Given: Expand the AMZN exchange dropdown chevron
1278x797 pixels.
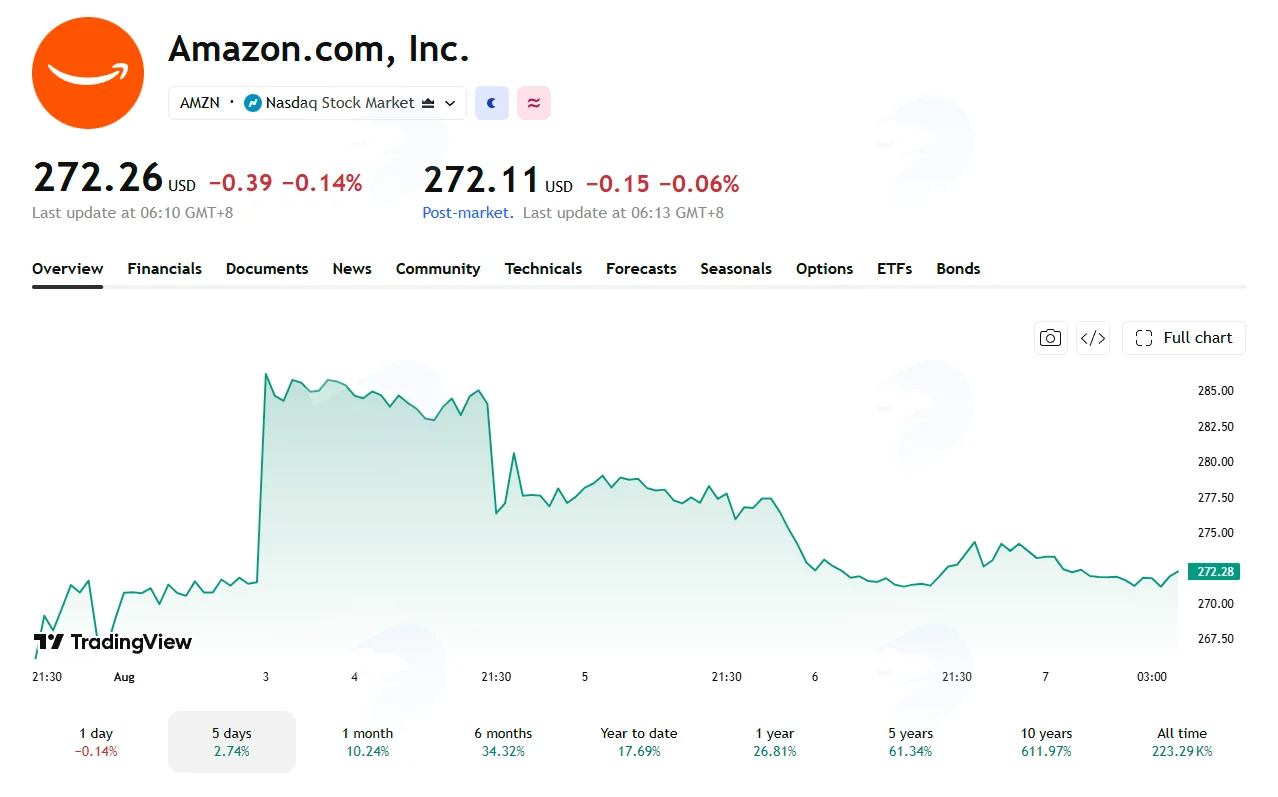Looking at the screenshot, I should coord(450,103).
